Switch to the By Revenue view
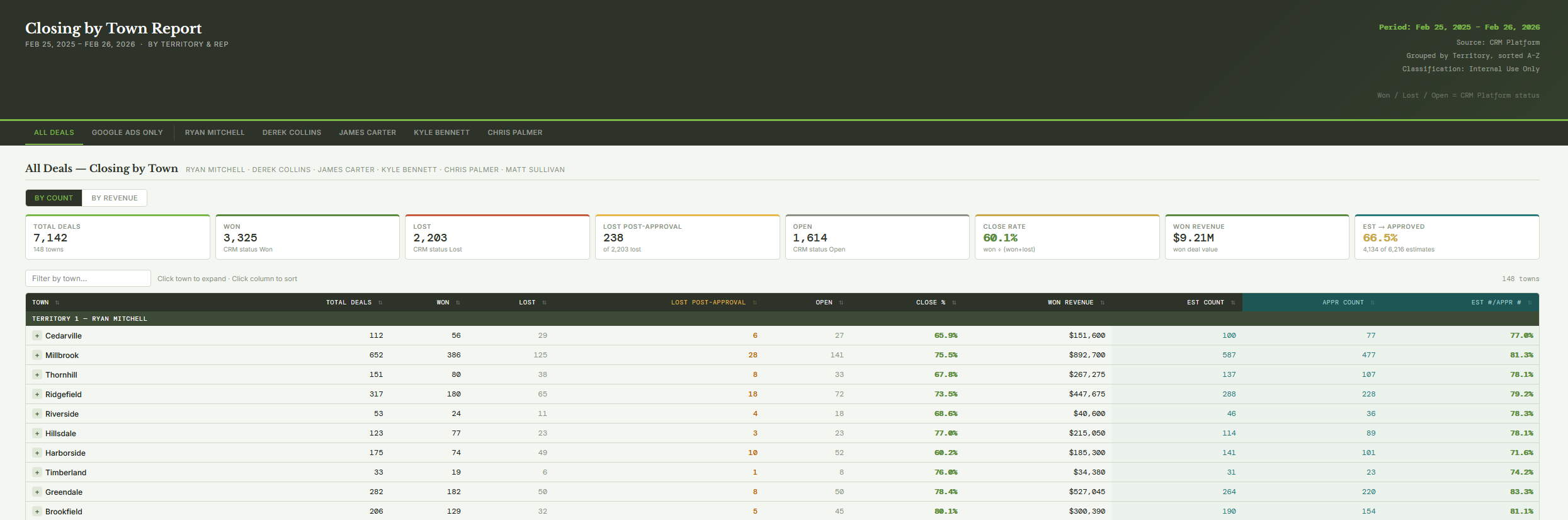The width and height of the screenshot is (1568, 520). tap(115, 198)
